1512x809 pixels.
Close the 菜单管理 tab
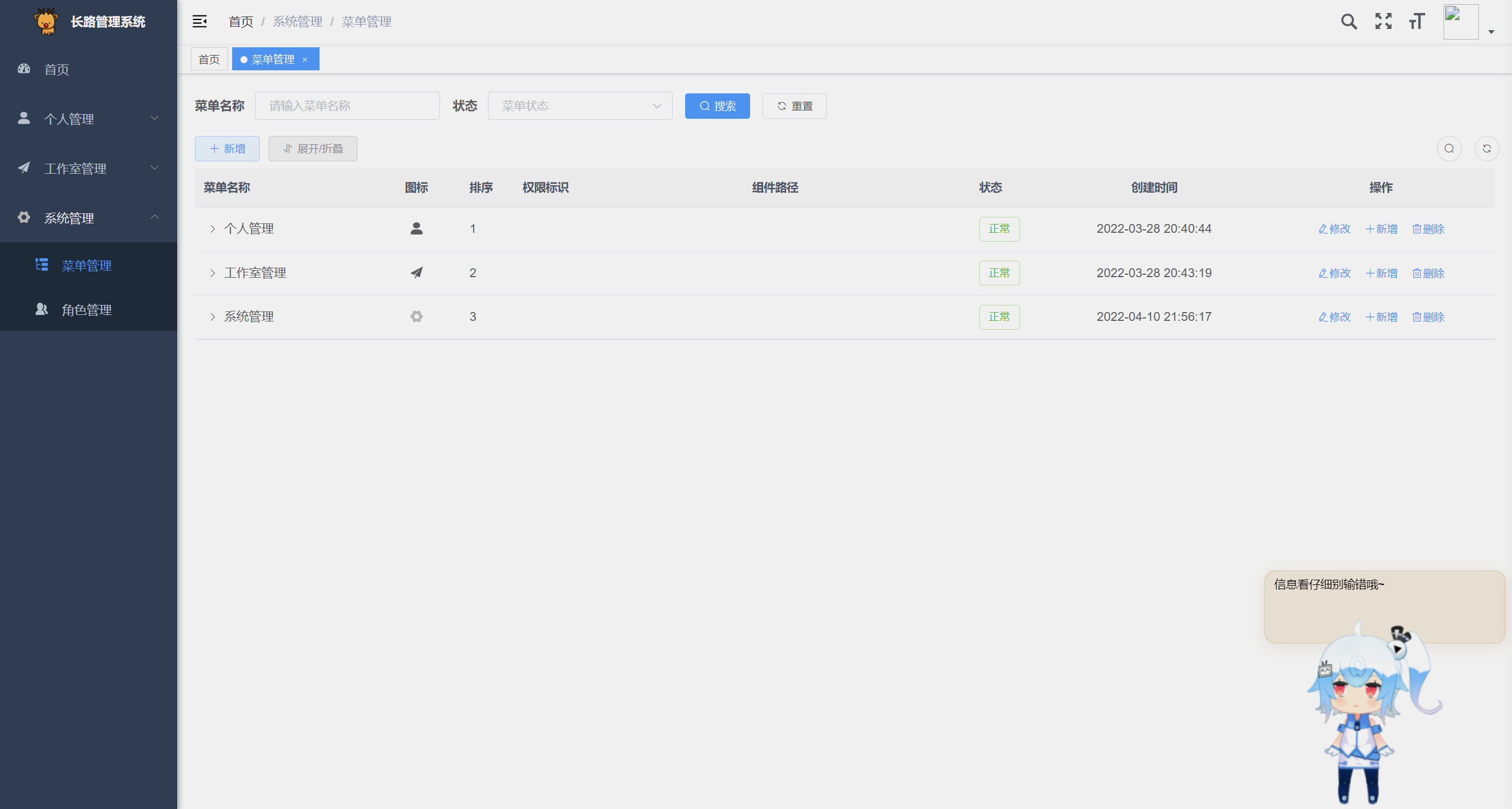pos(305,60)
